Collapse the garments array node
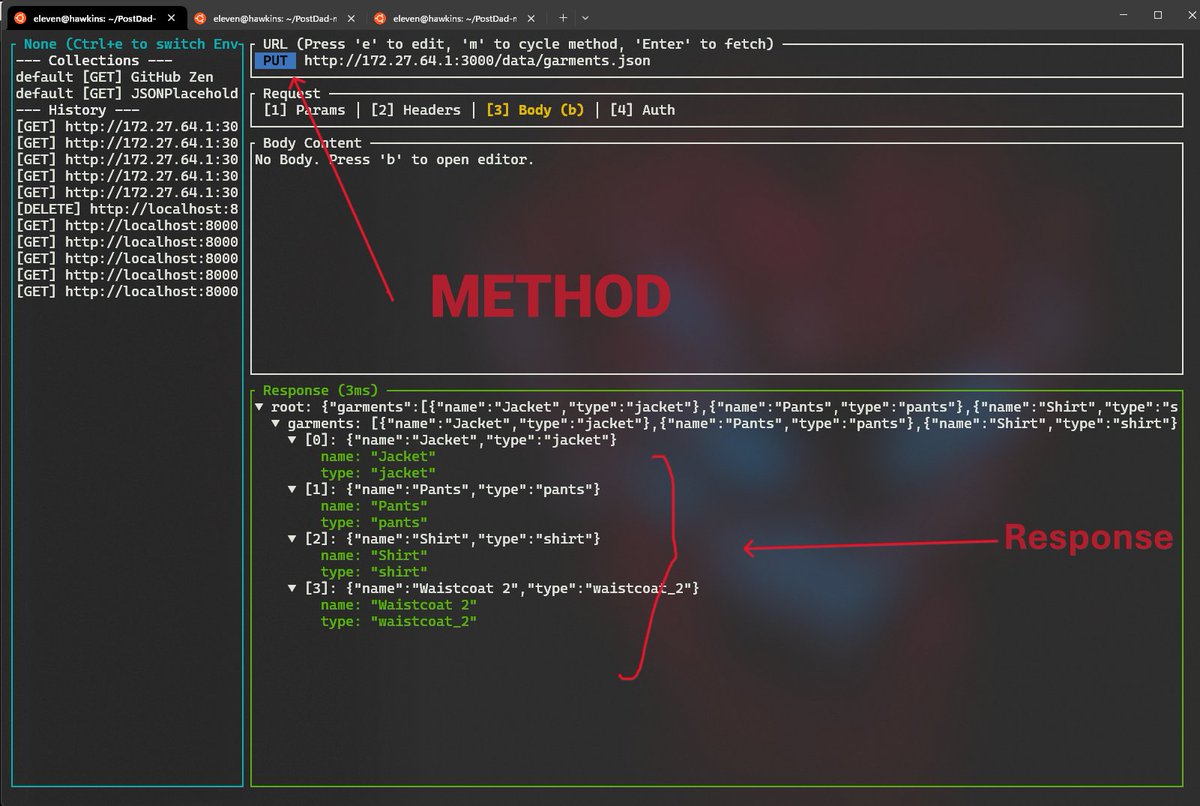Screen dimensions: 1200x806 pos(277,423)
